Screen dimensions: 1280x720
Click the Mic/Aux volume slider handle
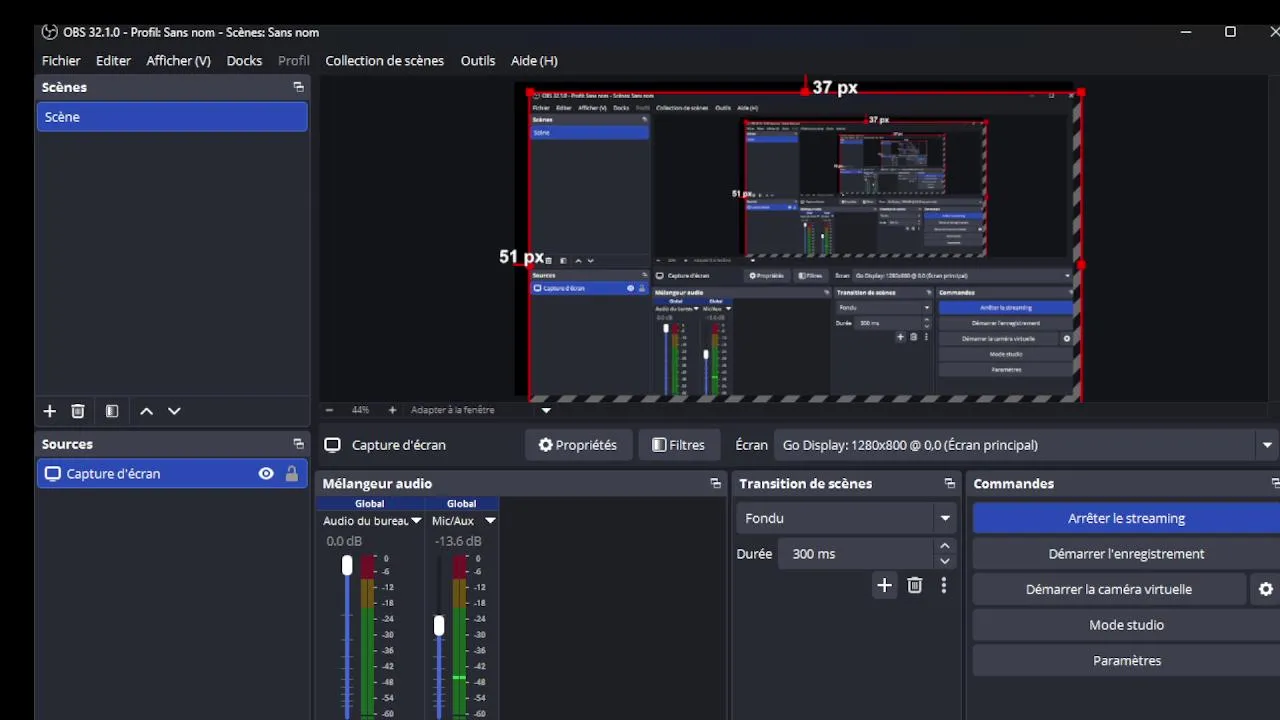[x=439, y=626]
